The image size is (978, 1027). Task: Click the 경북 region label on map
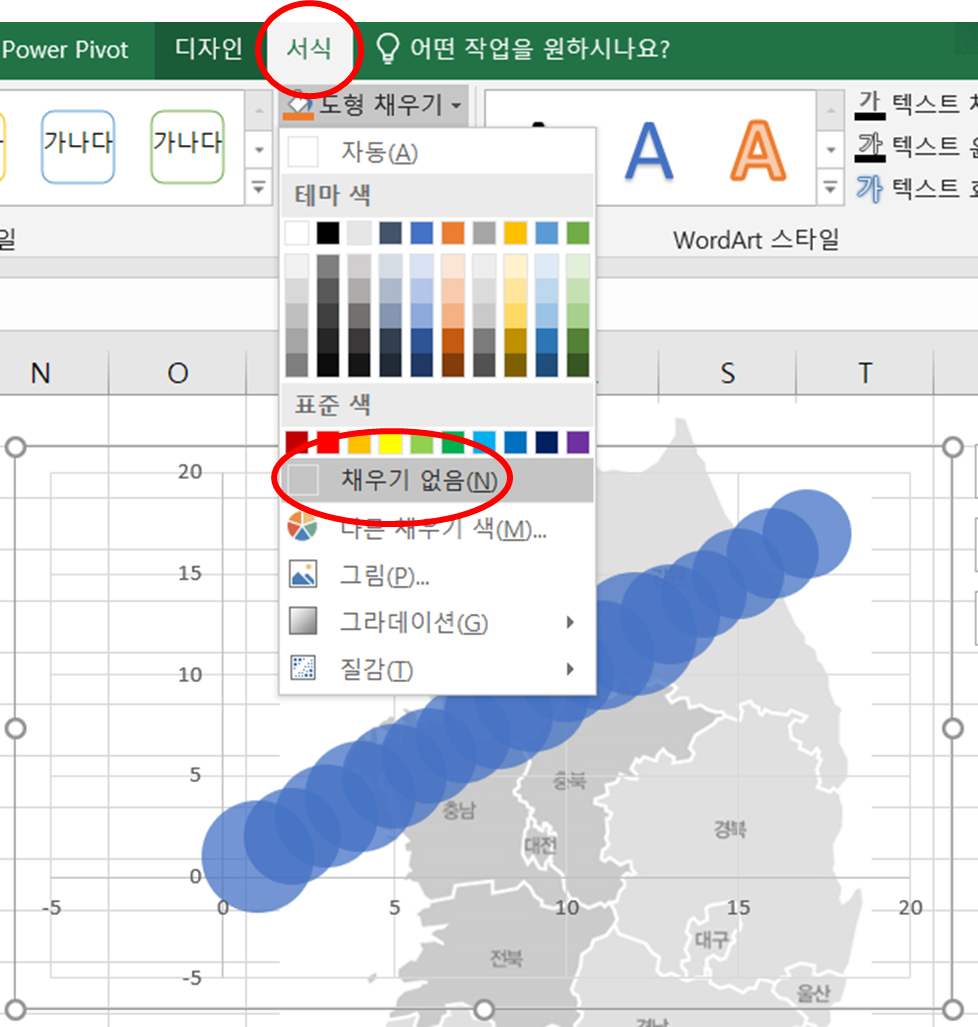pyautogui.click(x=730, y=829)
